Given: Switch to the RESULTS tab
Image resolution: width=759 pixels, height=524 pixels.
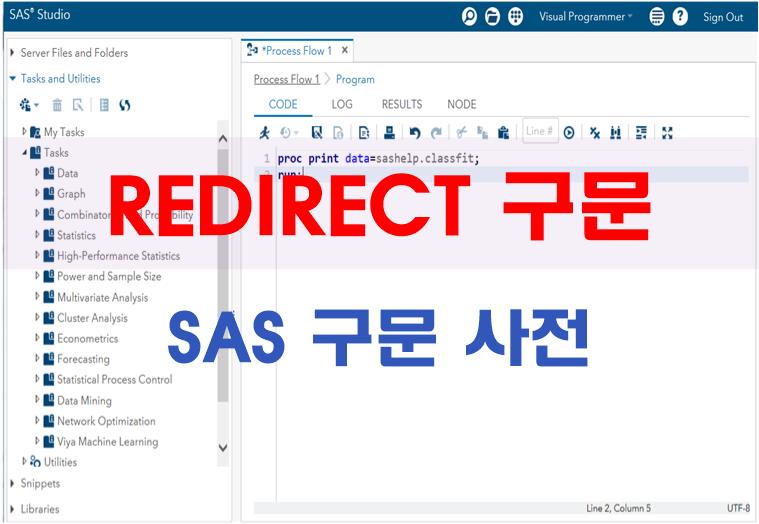Looking at the screenshot, I should click(x=402, y=104).
